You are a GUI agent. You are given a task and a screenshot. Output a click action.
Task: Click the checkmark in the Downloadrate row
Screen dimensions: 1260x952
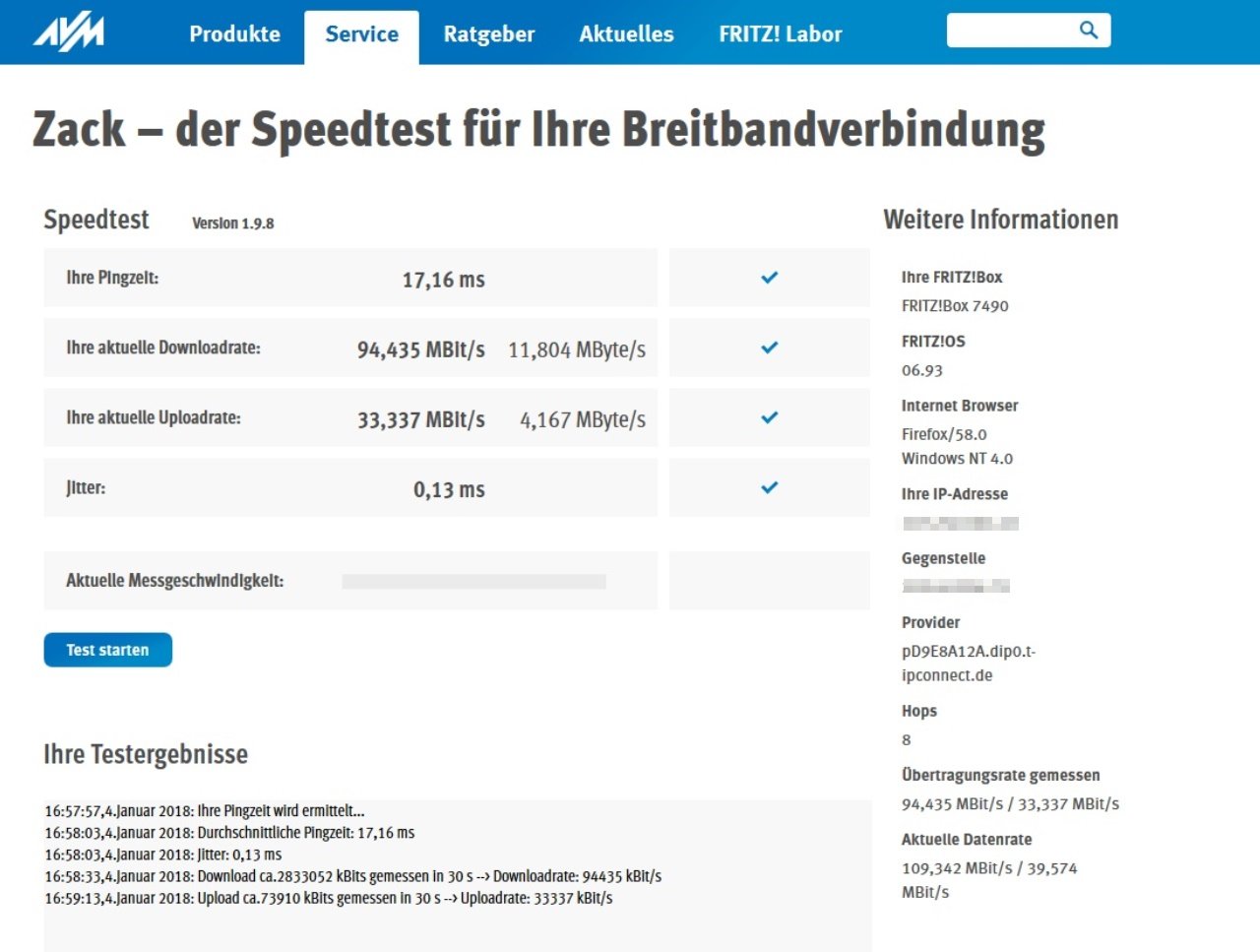770,348
